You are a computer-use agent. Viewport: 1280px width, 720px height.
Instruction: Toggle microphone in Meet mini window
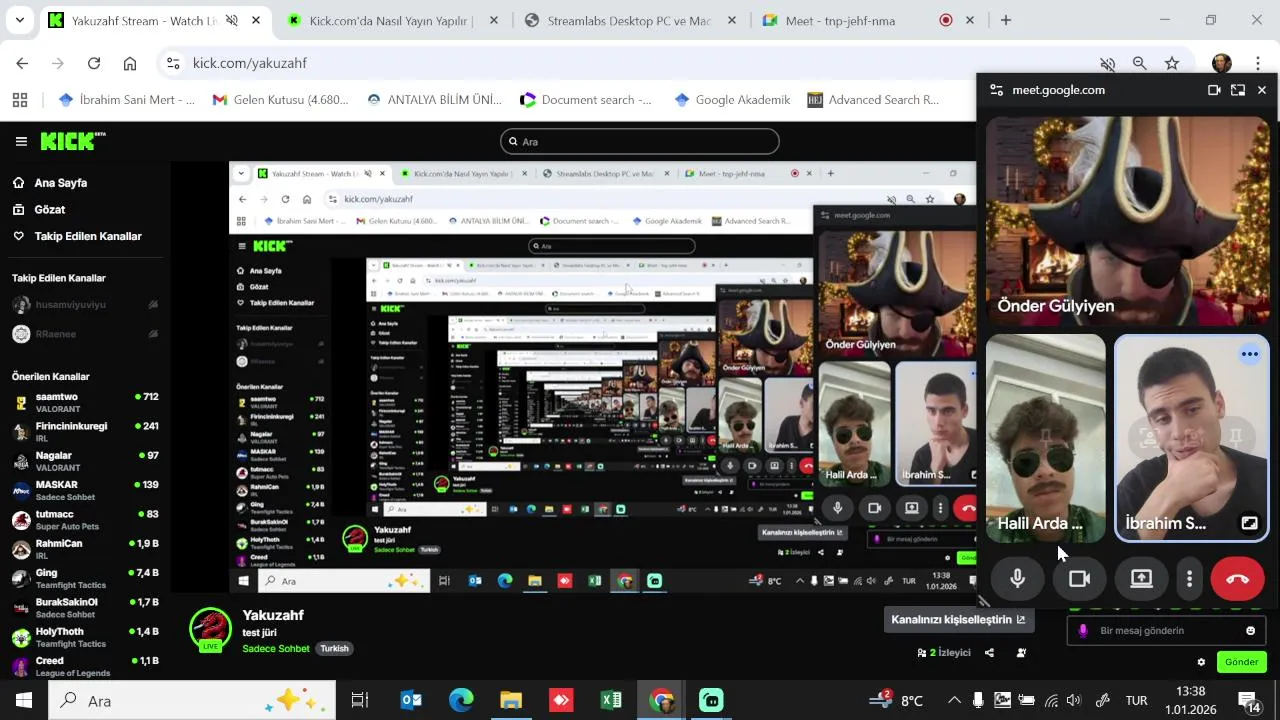[x=1017, y=579]
